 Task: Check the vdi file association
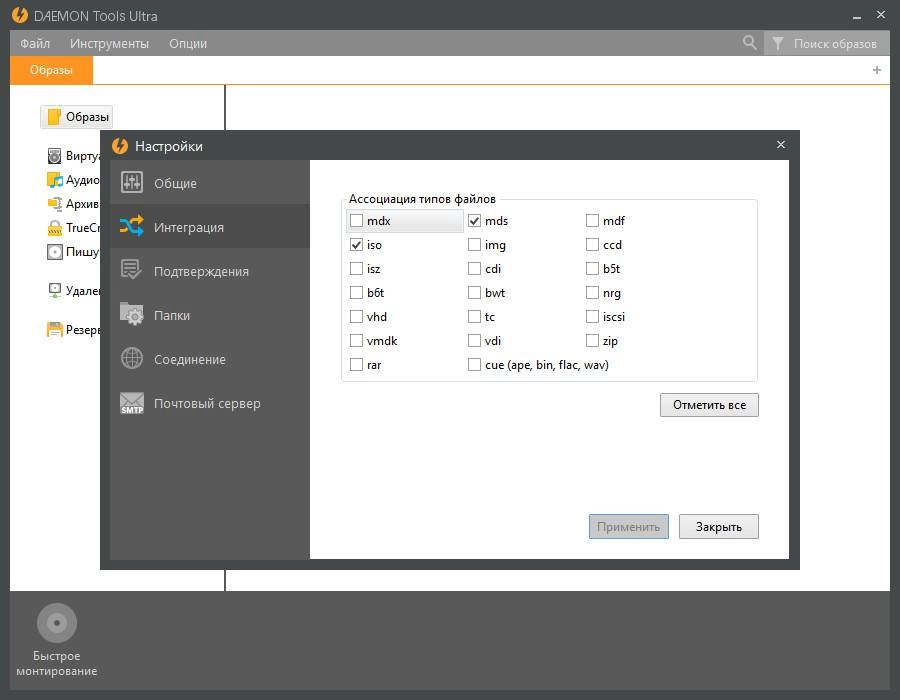click(474, 341)
